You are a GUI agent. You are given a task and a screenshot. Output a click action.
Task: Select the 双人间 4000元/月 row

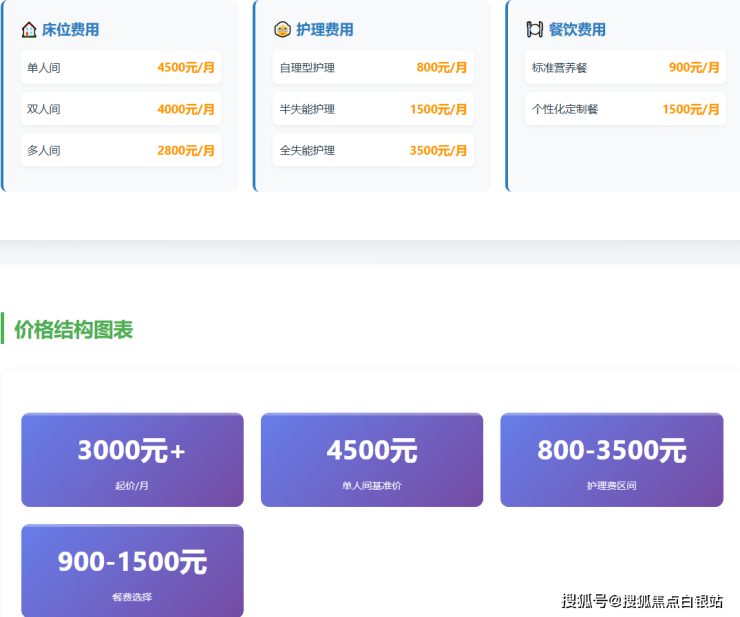[121, 109]
